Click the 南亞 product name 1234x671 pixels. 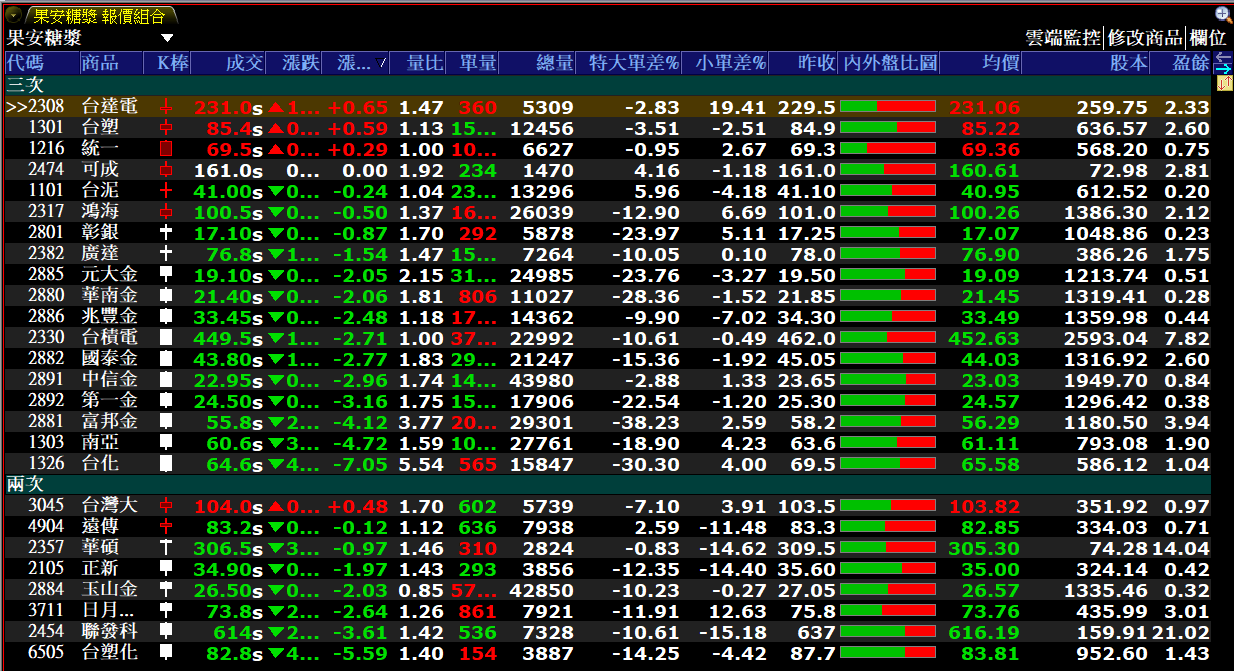pyautogui.click(x=101, y=443)
